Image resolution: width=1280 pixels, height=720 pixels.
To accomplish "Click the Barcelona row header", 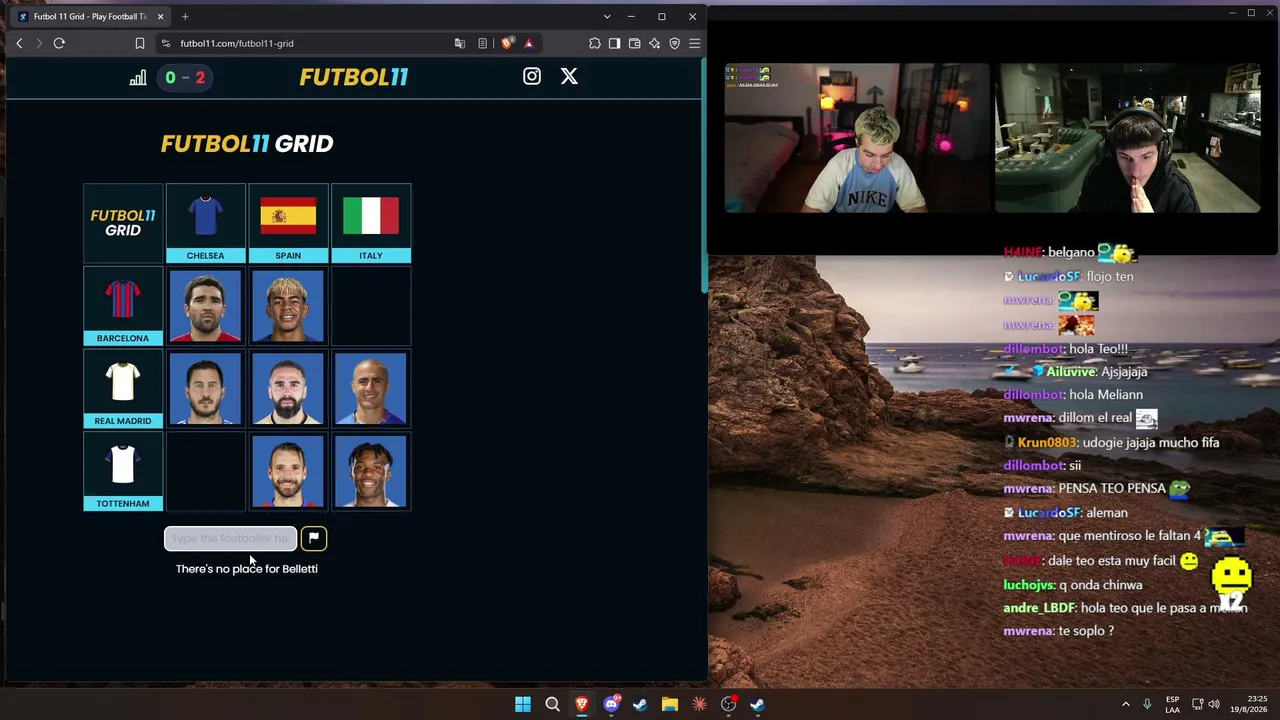I will click(x=123, y=306).
